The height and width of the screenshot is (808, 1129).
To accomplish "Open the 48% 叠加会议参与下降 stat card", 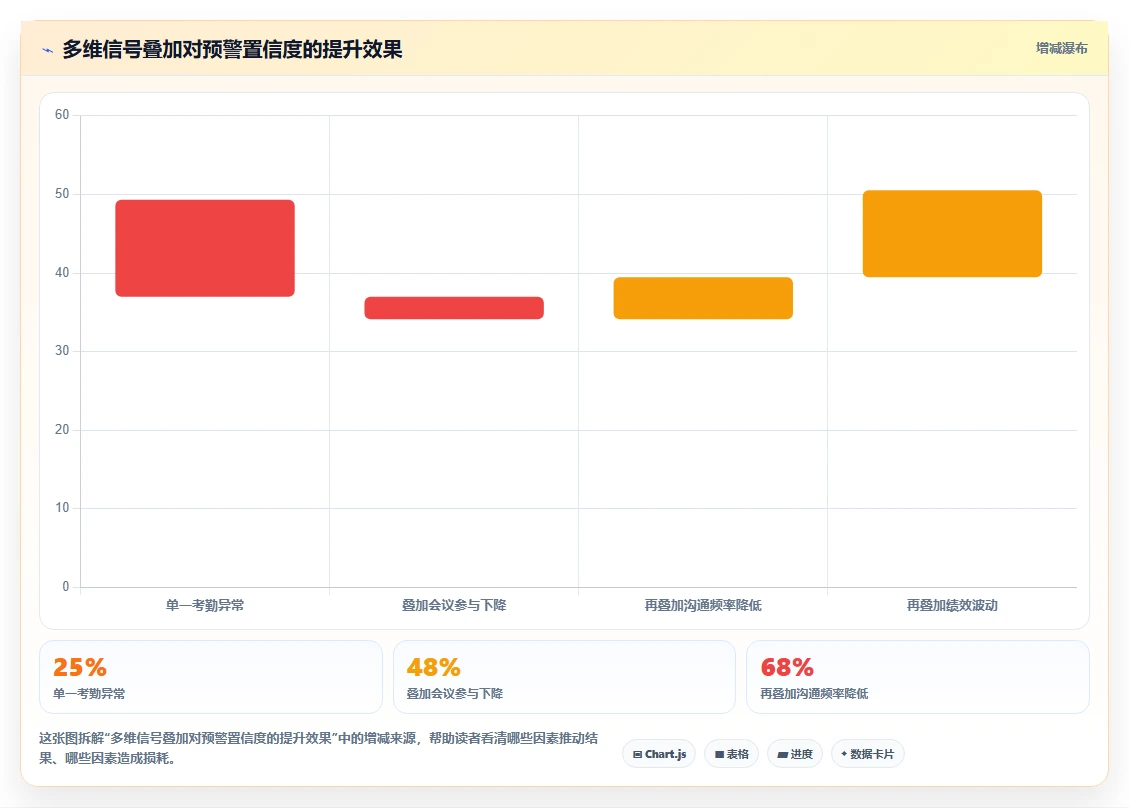I will [564, 677].
